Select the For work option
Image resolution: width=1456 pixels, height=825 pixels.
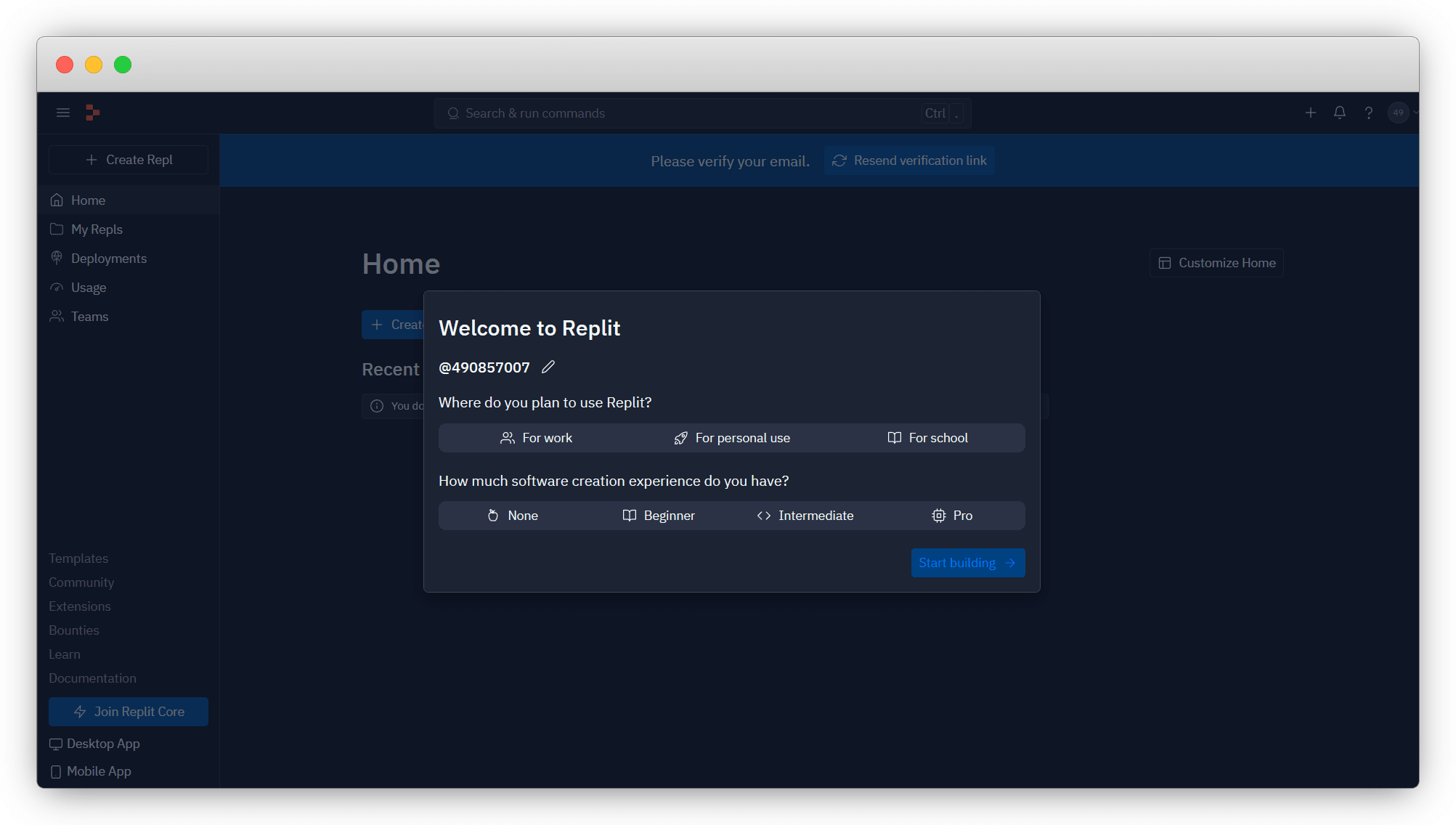coord(537,438)
